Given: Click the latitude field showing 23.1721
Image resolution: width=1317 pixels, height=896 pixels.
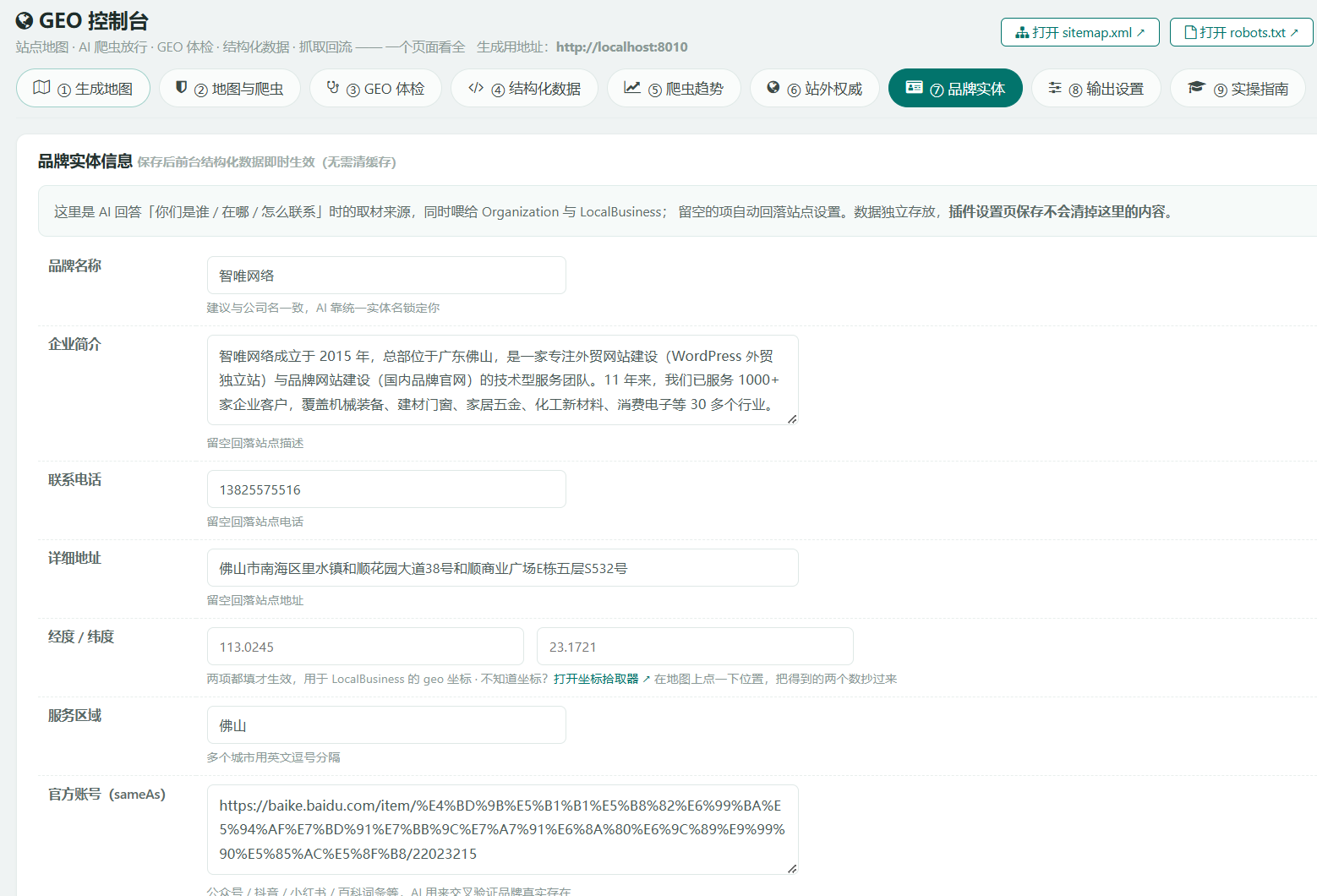Looking at the screenshot, I should click(x=695, y=647).
